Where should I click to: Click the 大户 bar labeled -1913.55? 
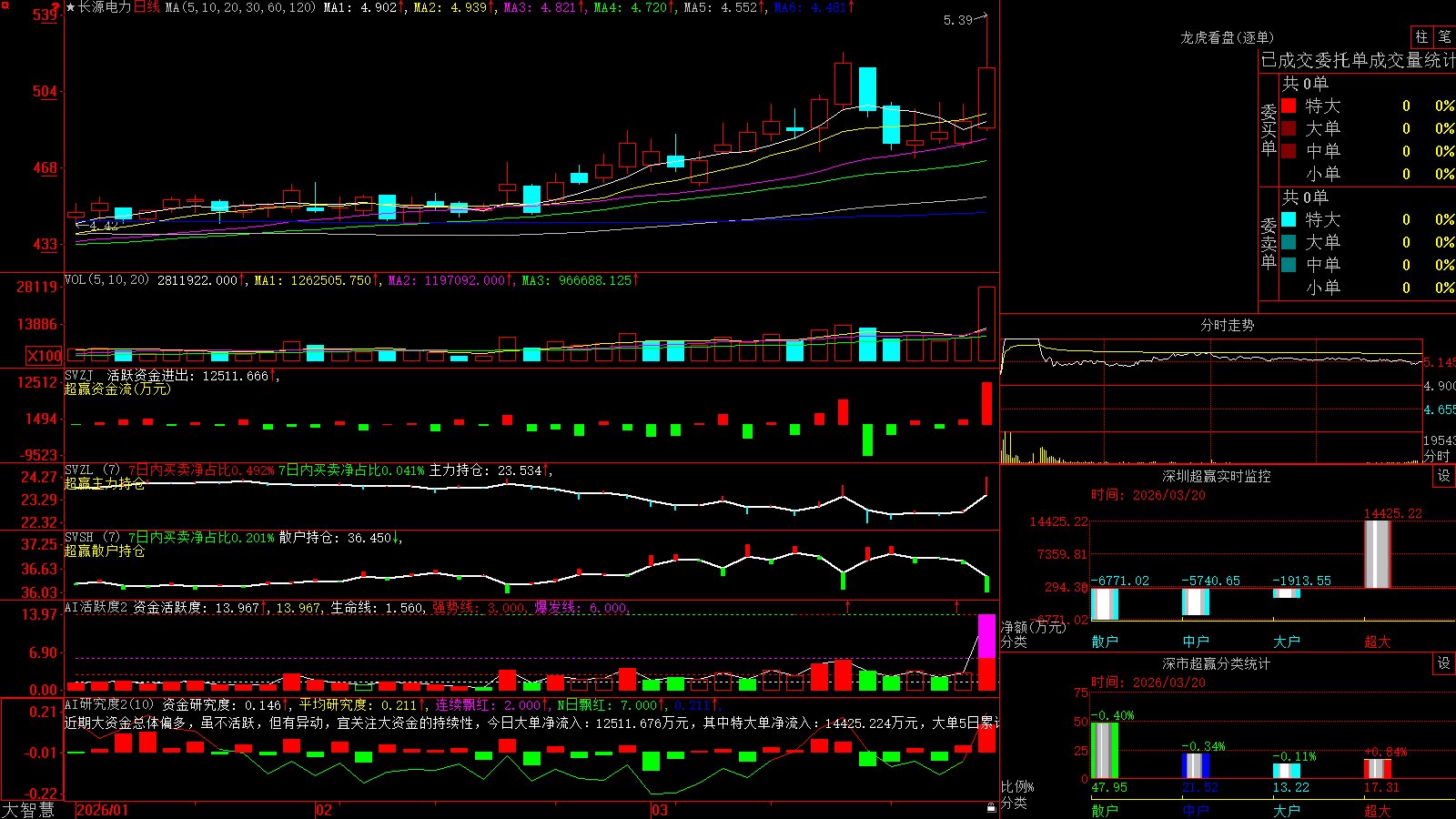point(1287,593)
